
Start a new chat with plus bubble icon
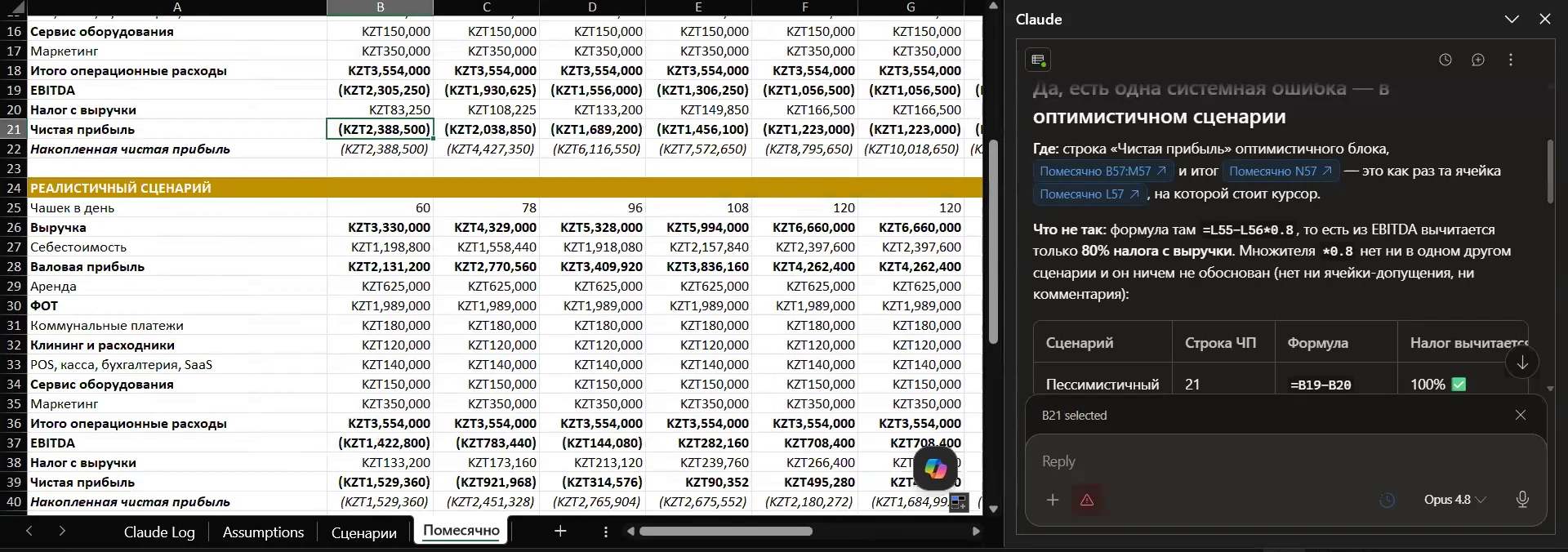point(1477,60)
